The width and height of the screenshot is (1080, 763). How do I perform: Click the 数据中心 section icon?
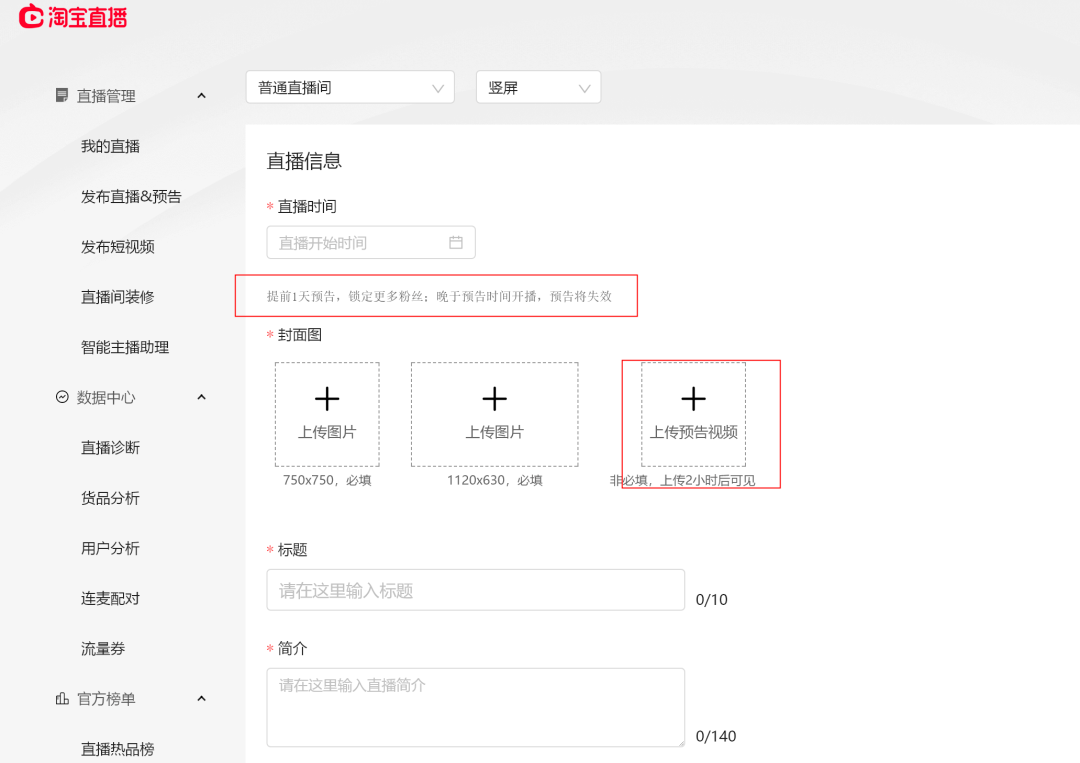point(62,397)
